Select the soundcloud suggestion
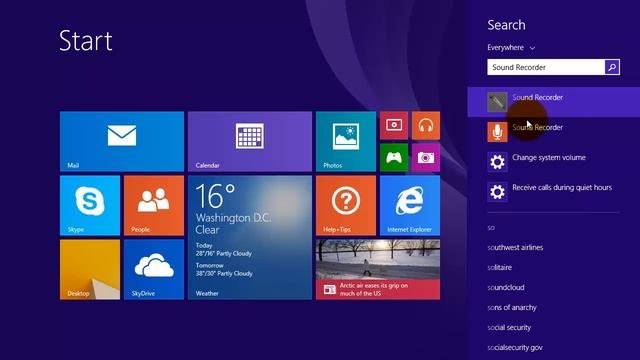640x360 pixels. [x=506, y=287]
